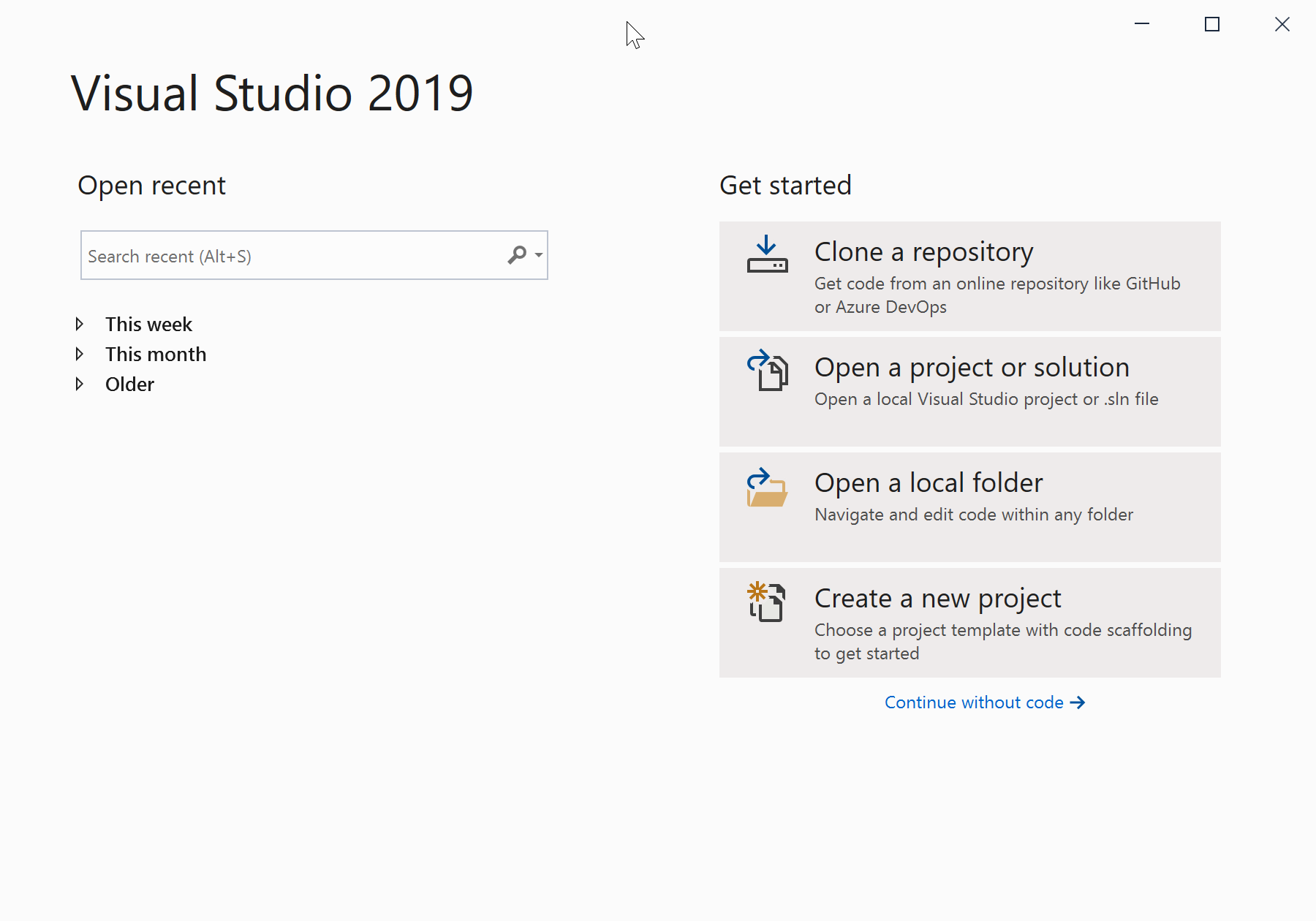
Task: Expand the Older group
Action: click(80, 384)
